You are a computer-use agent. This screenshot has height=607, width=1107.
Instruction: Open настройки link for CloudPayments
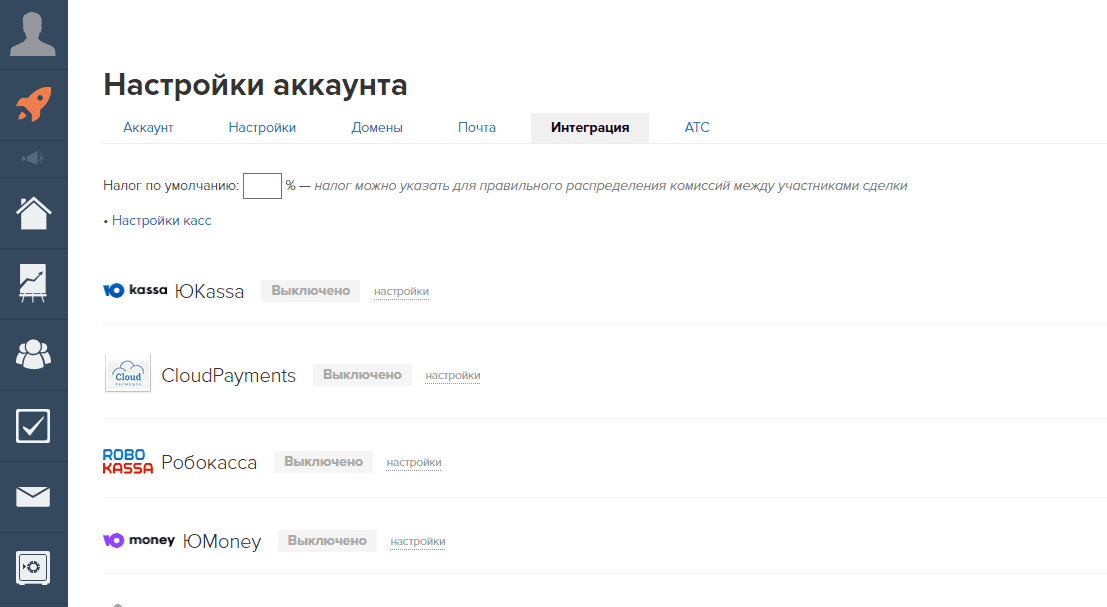click(x=453, y=375)
